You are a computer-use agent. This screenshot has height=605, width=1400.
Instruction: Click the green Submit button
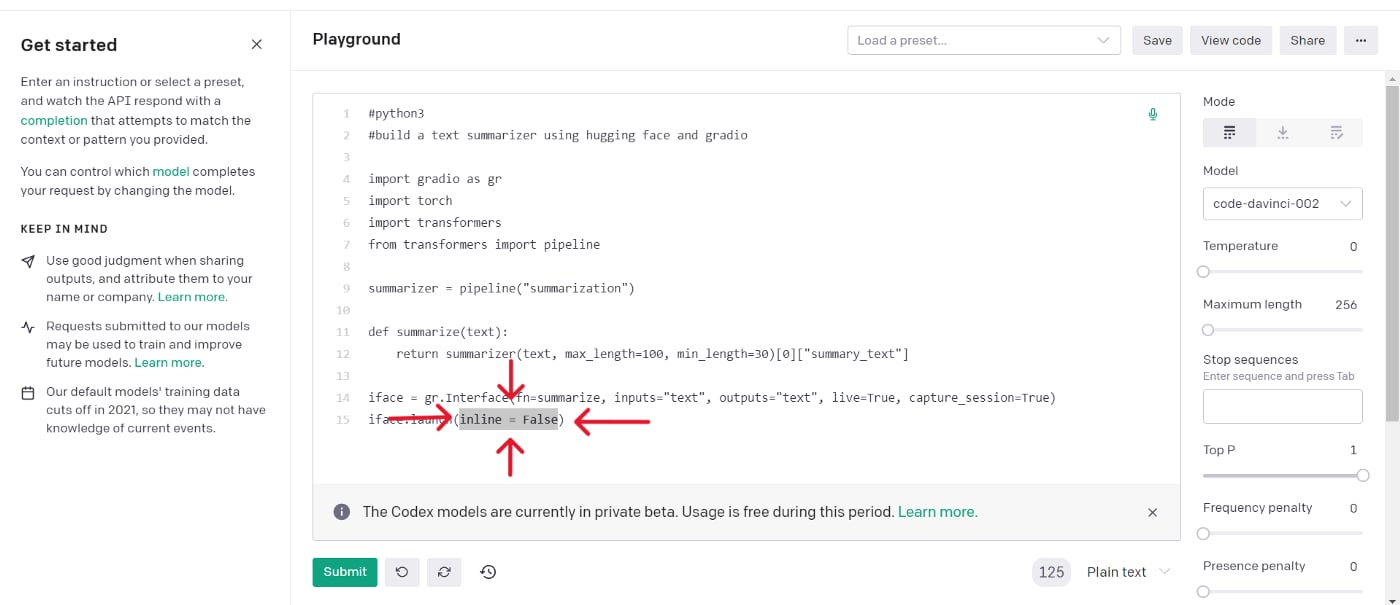(x=345, y=572)
